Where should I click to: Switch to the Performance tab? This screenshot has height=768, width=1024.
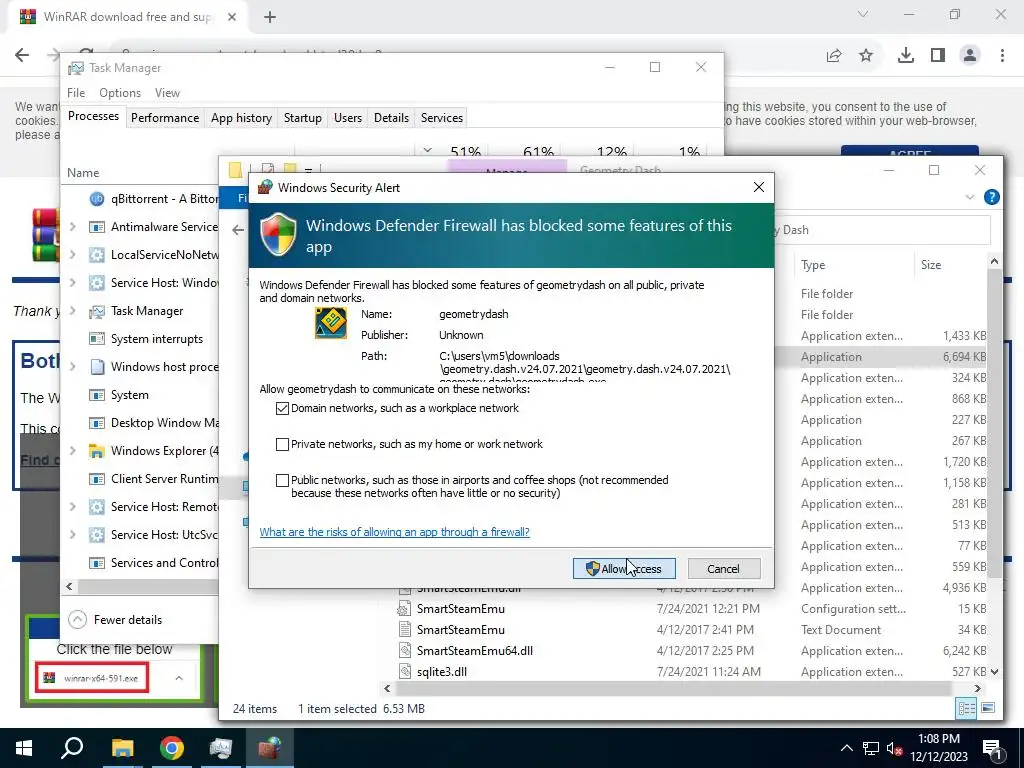coord(165,118)
